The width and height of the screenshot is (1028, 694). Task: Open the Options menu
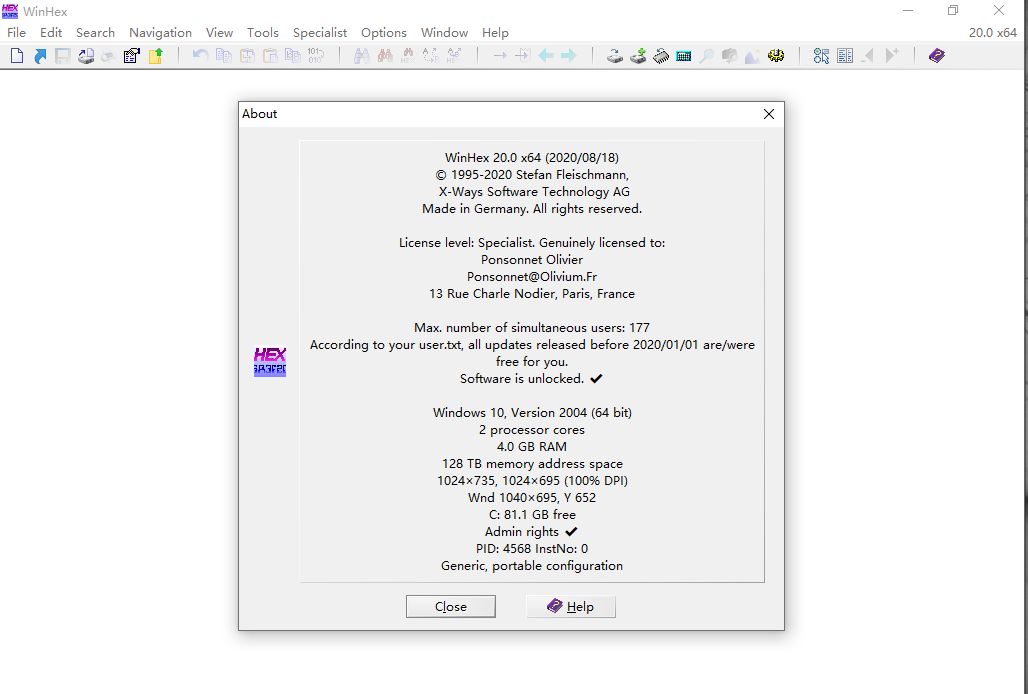point(384,32)
